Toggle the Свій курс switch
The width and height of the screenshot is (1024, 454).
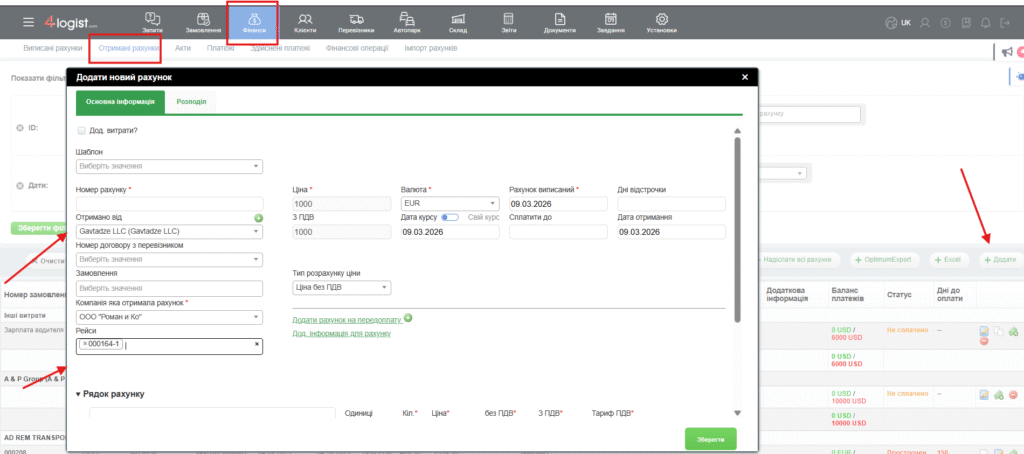449,217
